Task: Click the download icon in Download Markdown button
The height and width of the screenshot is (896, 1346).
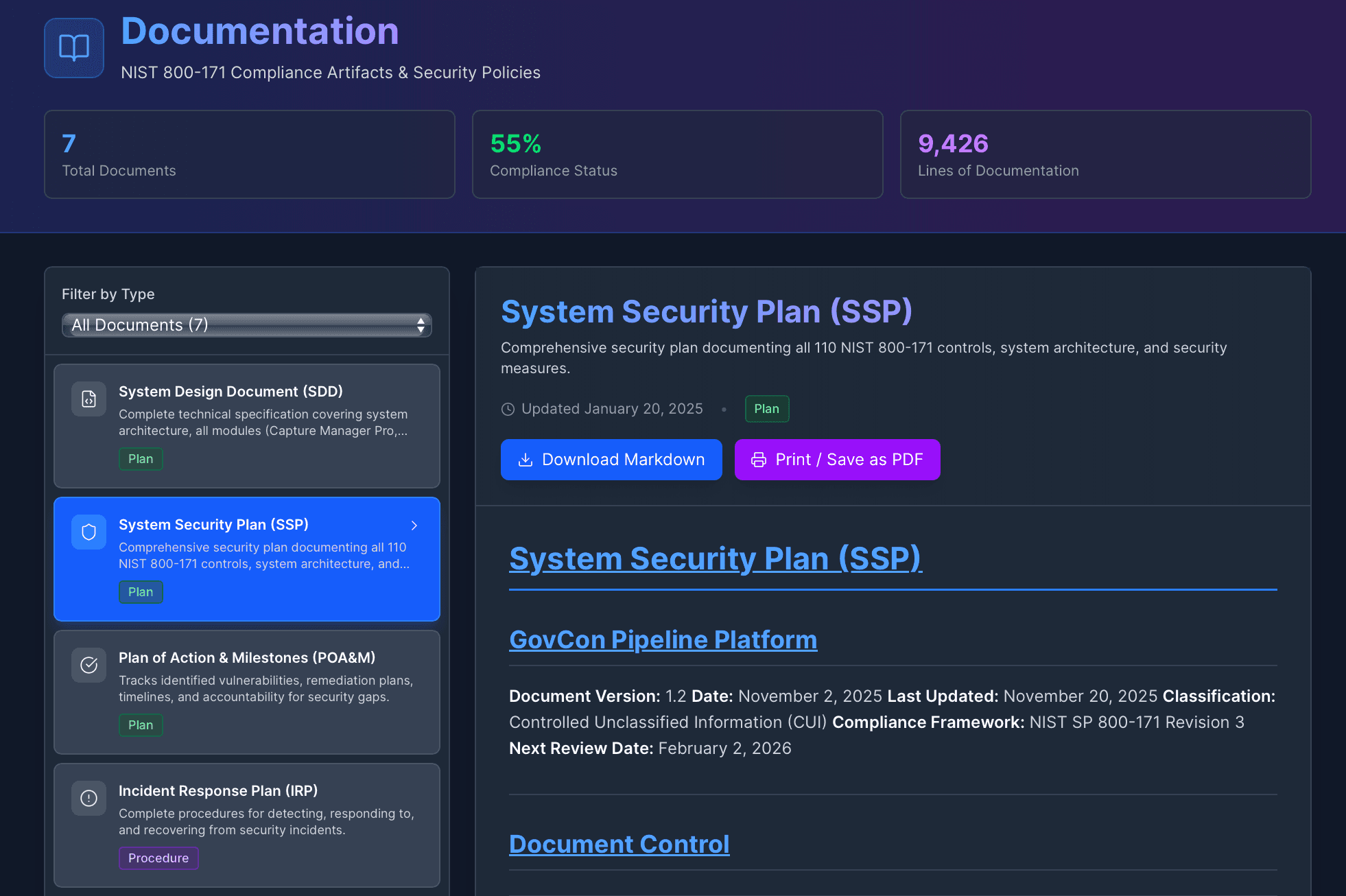Action: pyautogui.click(x=526, y=460)
